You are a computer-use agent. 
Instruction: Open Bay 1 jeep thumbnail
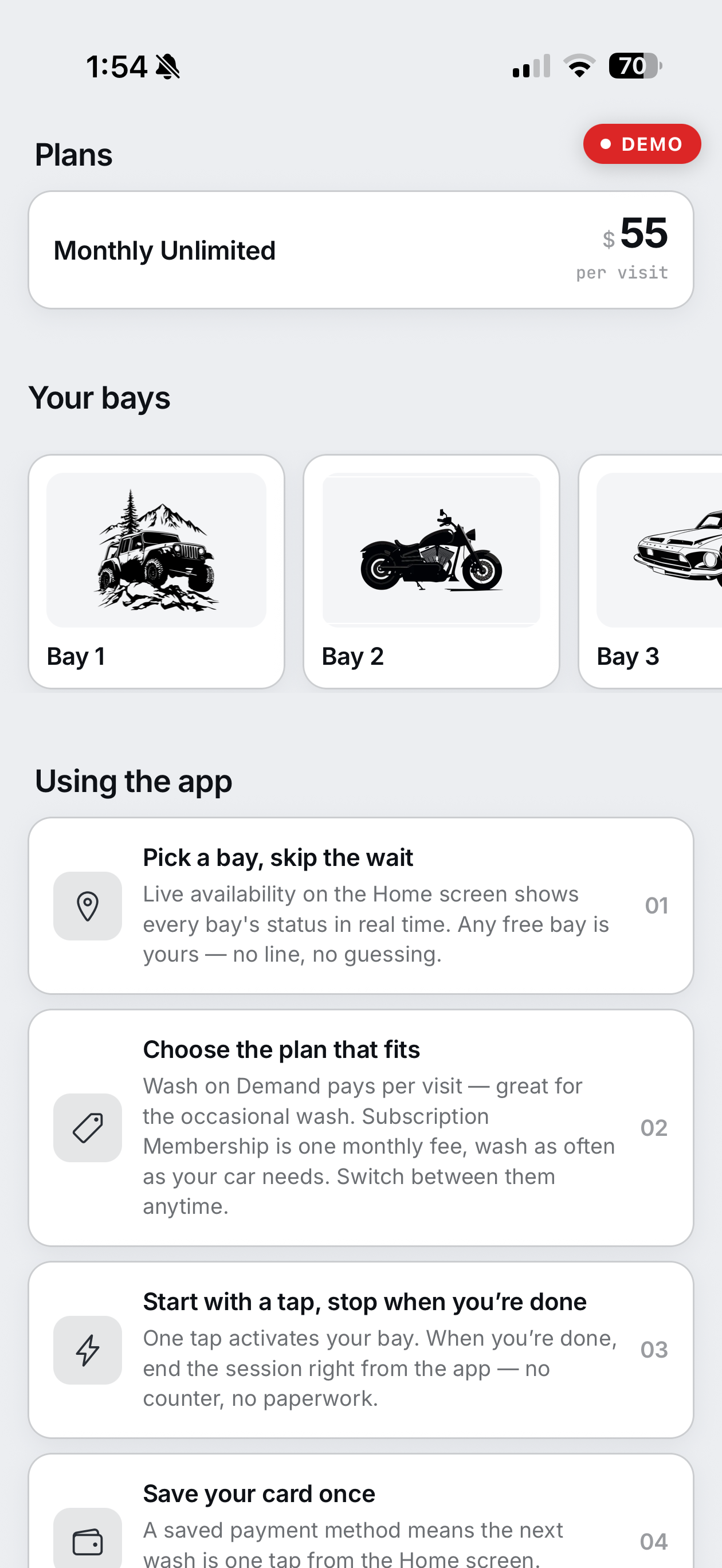coord(156,550)
